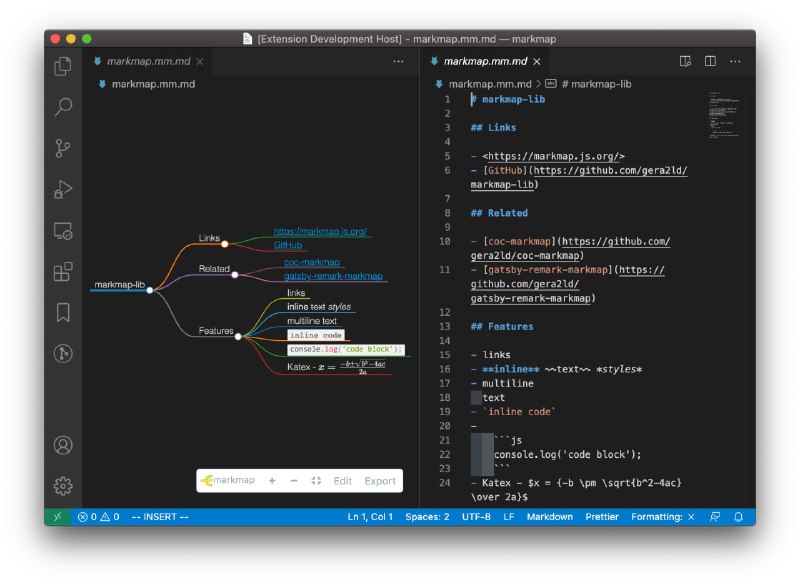This screenshot has width=800, height=584.
Task: Open the Accounts icon in the activity bar
Action: click(62, 444)
